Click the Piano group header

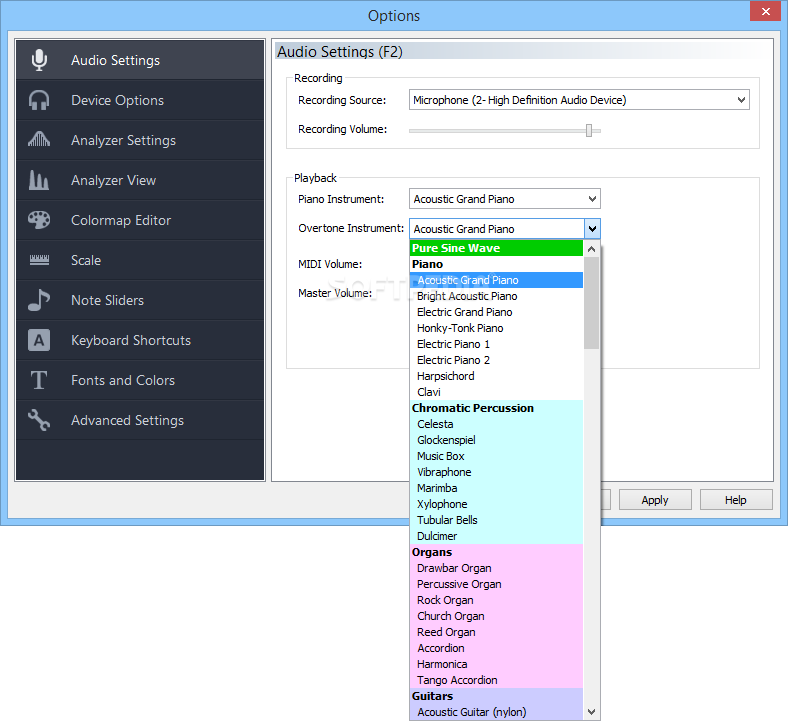coord(497,264)
